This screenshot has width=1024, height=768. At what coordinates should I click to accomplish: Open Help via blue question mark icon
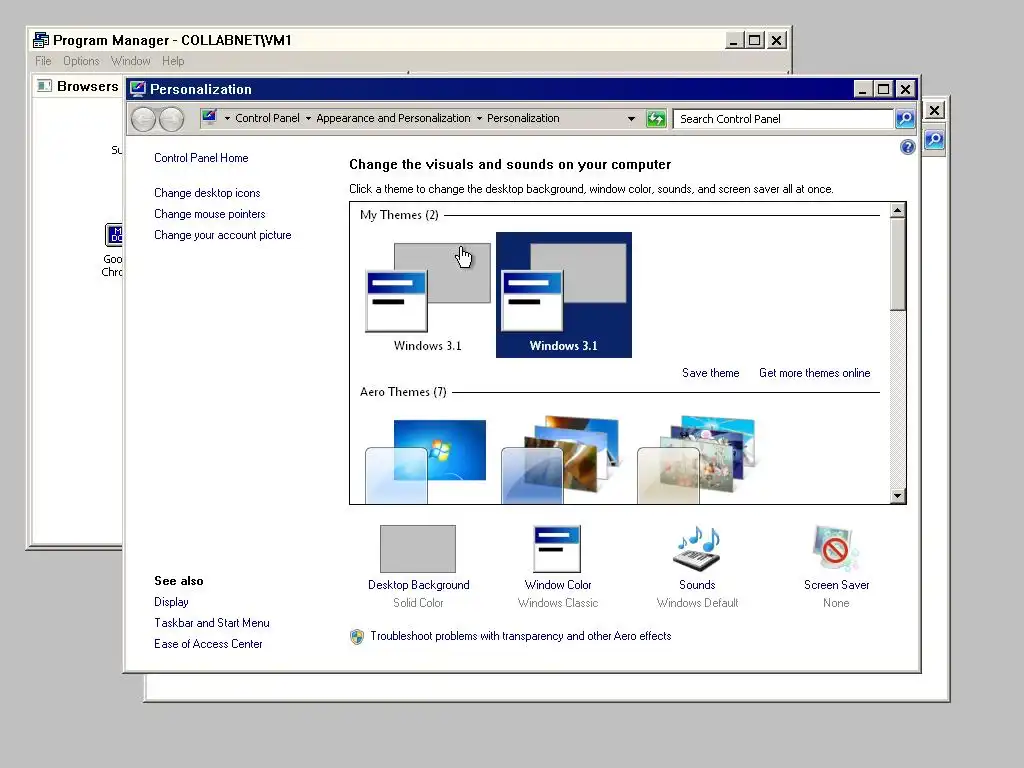pos(907,147)
